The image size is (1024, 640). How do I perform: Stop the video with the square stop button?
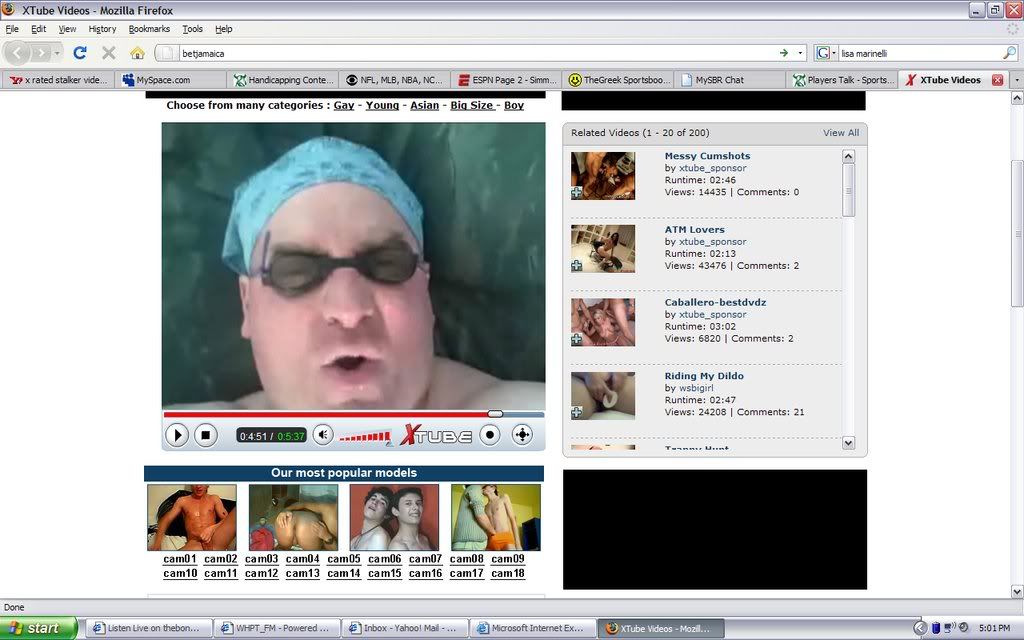206,435
